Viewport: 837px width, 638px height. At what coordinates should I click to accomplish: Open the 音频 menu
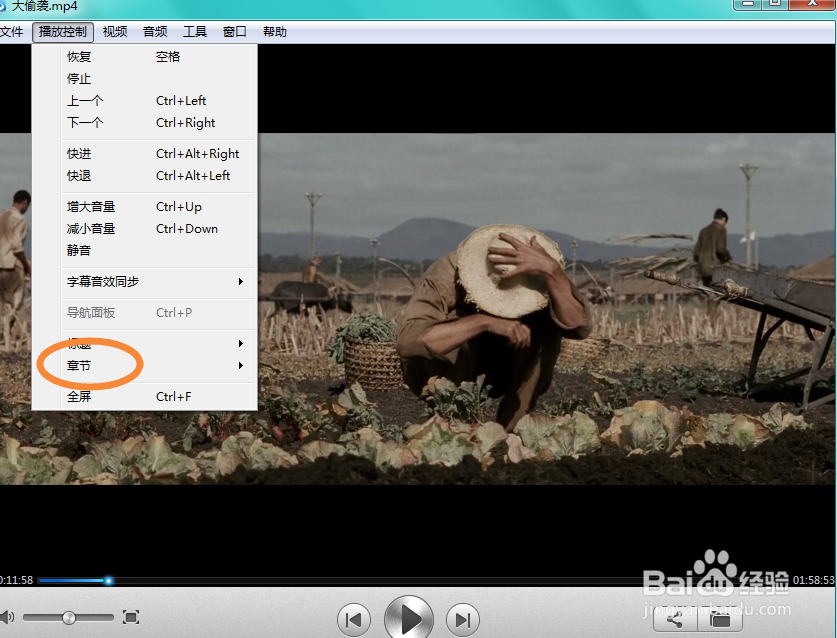tap(155, 32)
